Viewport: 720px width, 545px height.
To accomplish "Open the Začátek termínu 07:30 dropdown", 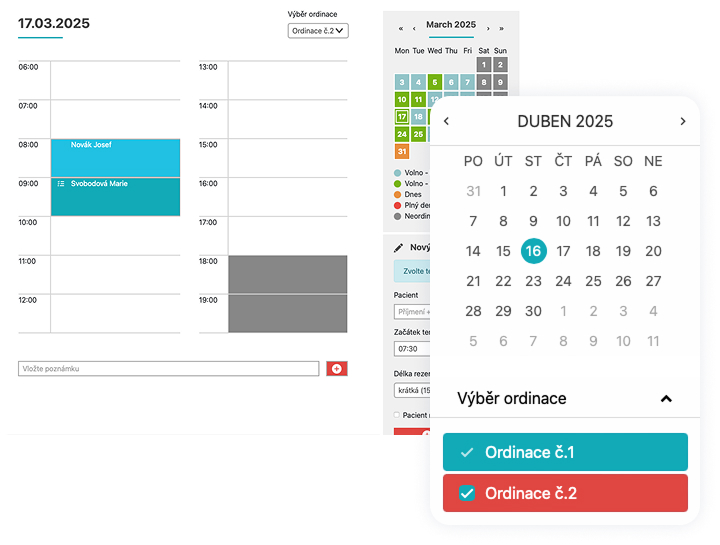I will [412, 348].
